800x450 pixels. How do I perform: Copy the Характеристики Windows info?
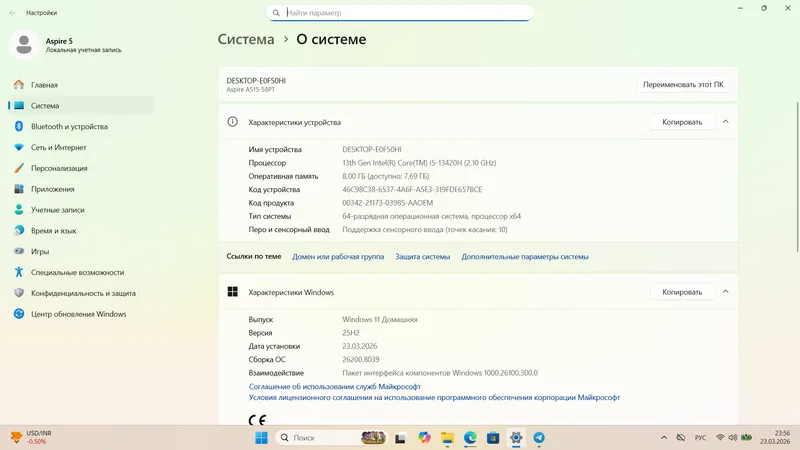(682, 292)
